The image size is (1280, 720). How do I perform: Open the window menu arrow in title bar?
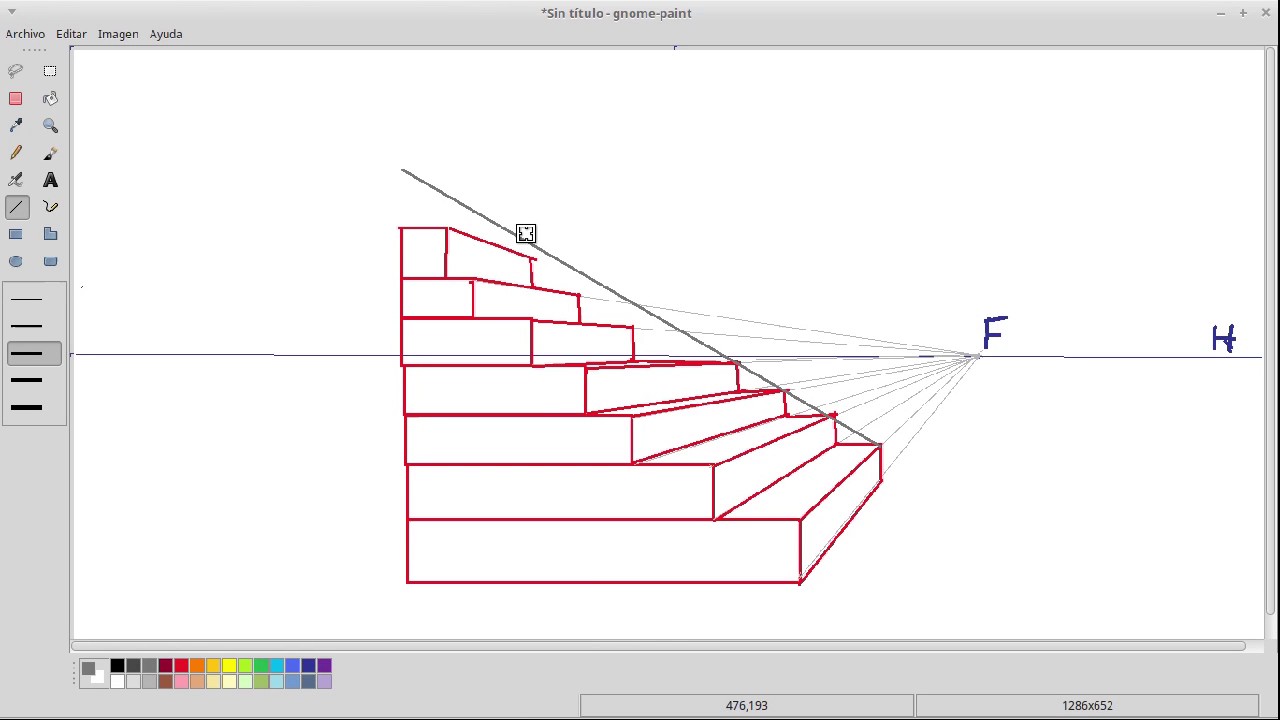(x=12, y=12)
